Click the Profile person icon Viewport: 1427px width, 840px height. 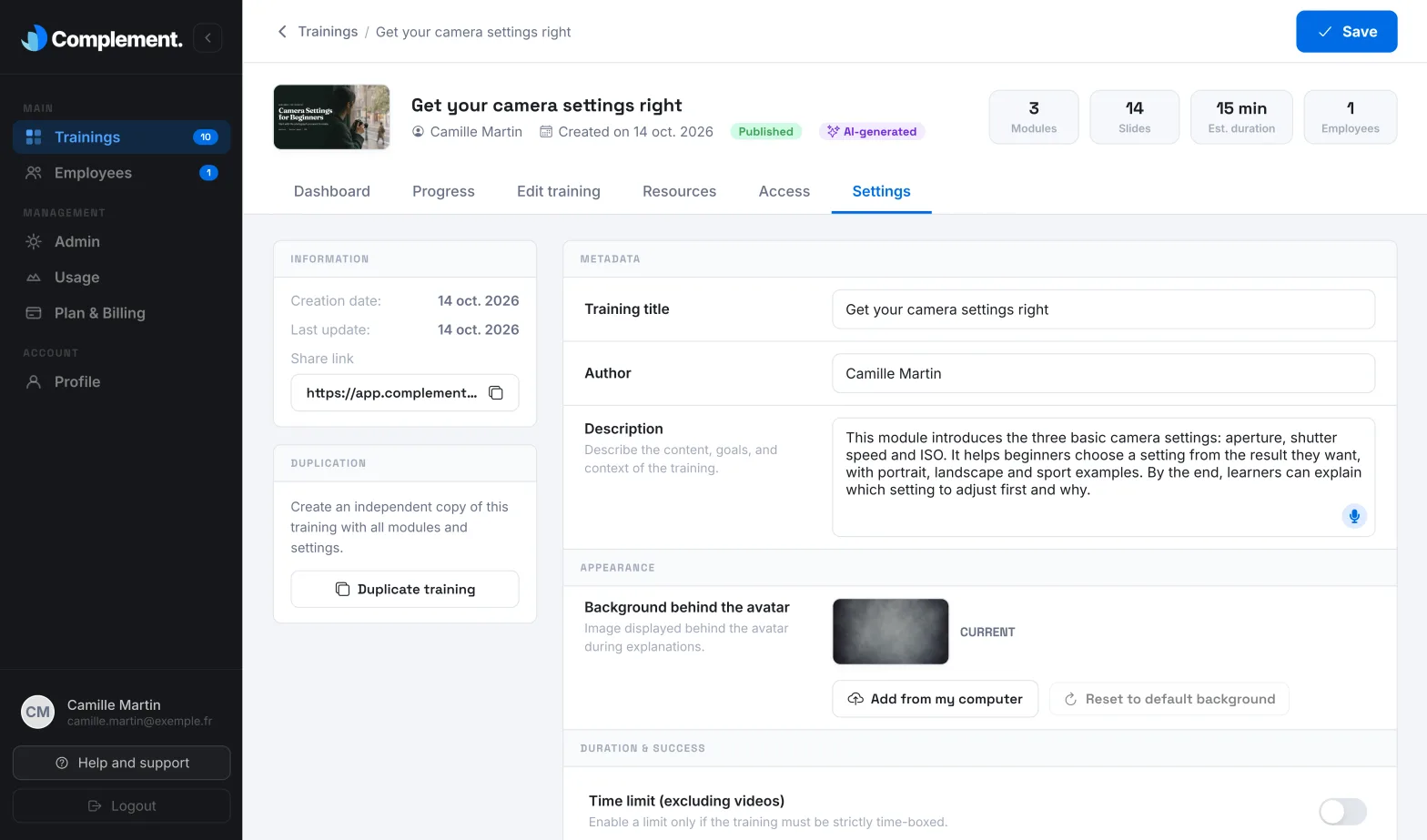(34, 381)
